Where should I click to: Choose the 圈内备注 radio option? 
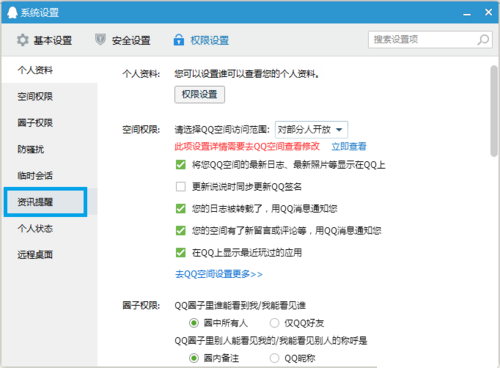coord(194,358)
